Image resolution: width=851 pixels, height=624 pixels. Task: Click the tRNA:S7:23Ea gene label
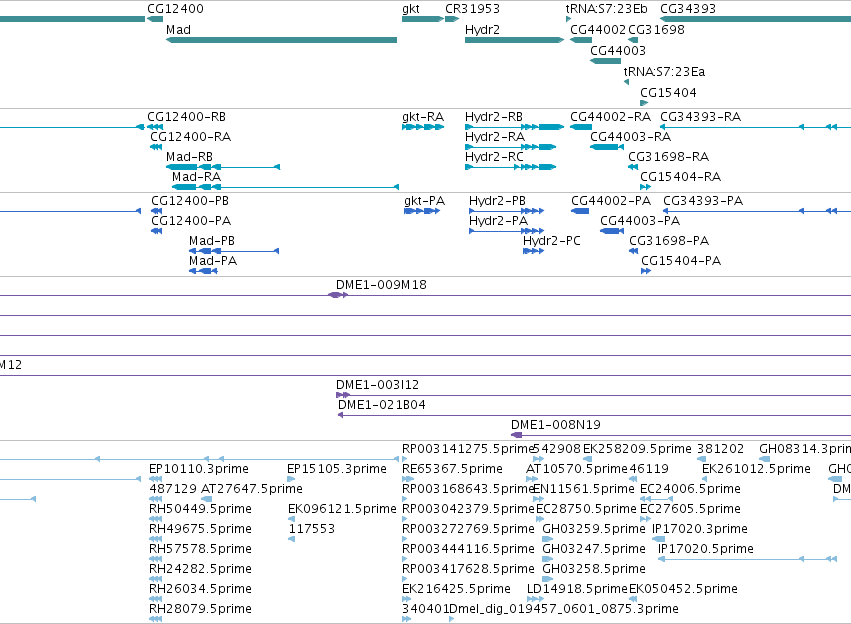(x=664, y=72)
